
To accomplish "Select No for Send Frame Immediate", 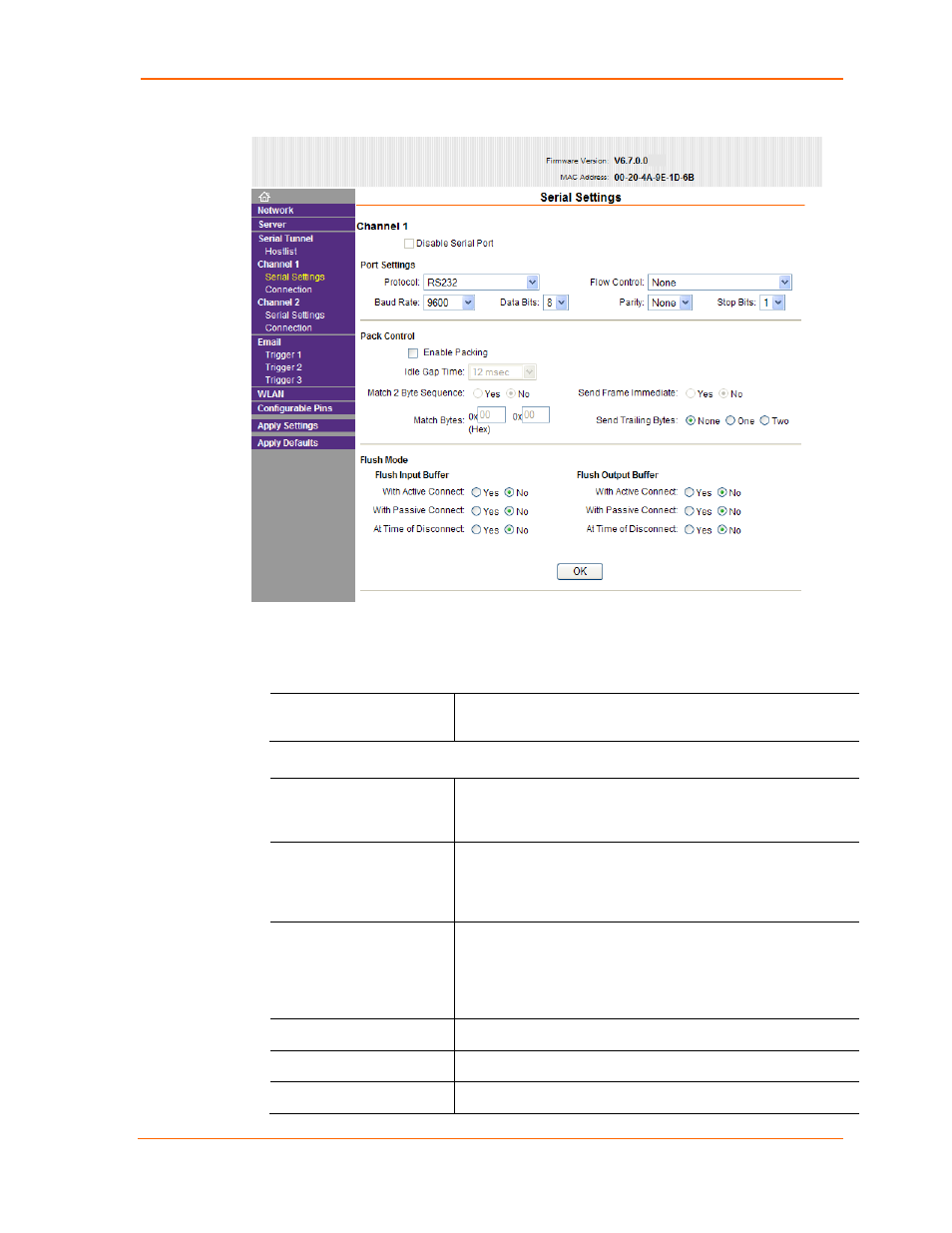I will (x=723, y=394).
